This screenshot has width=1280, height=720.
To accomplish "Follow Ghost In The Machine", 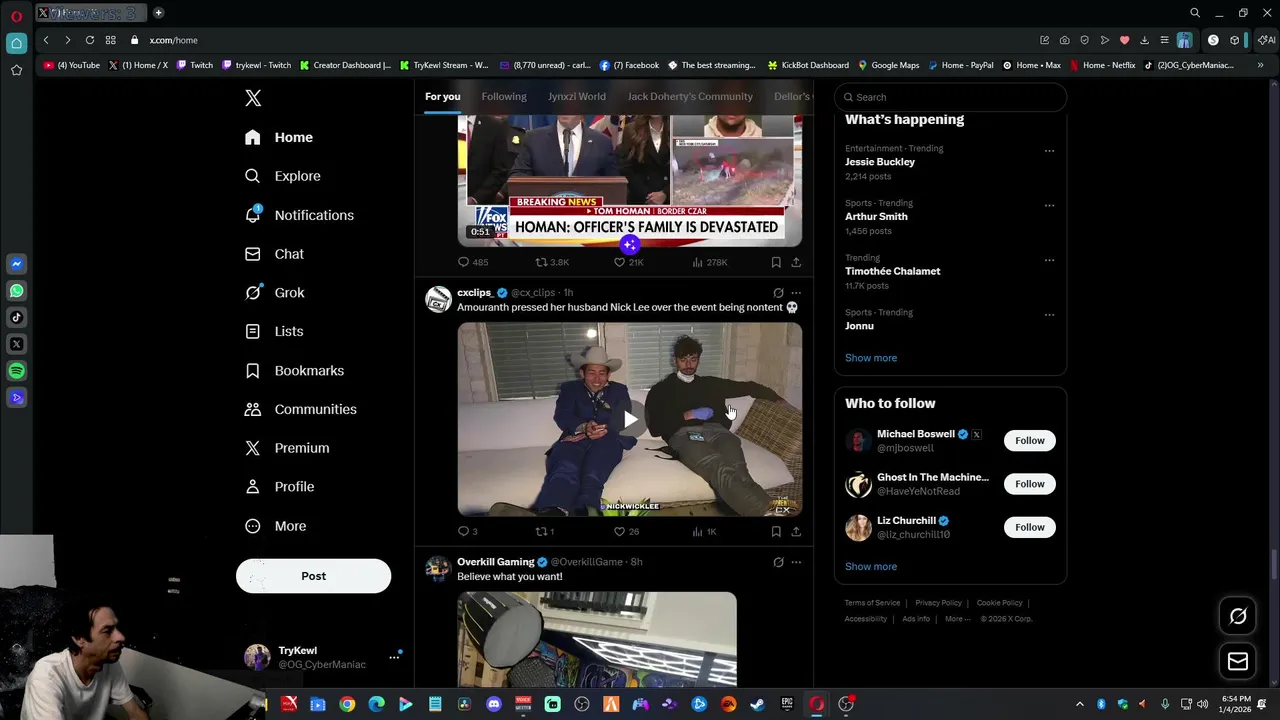I will point(1029,484).
